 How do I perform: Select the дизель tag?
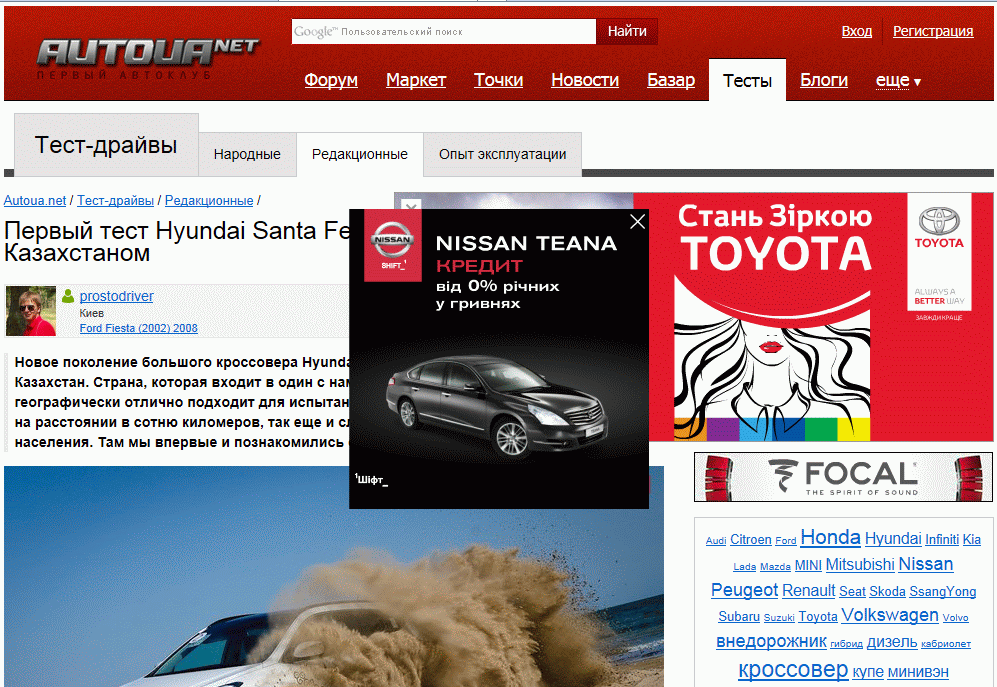tap(891, 642)
